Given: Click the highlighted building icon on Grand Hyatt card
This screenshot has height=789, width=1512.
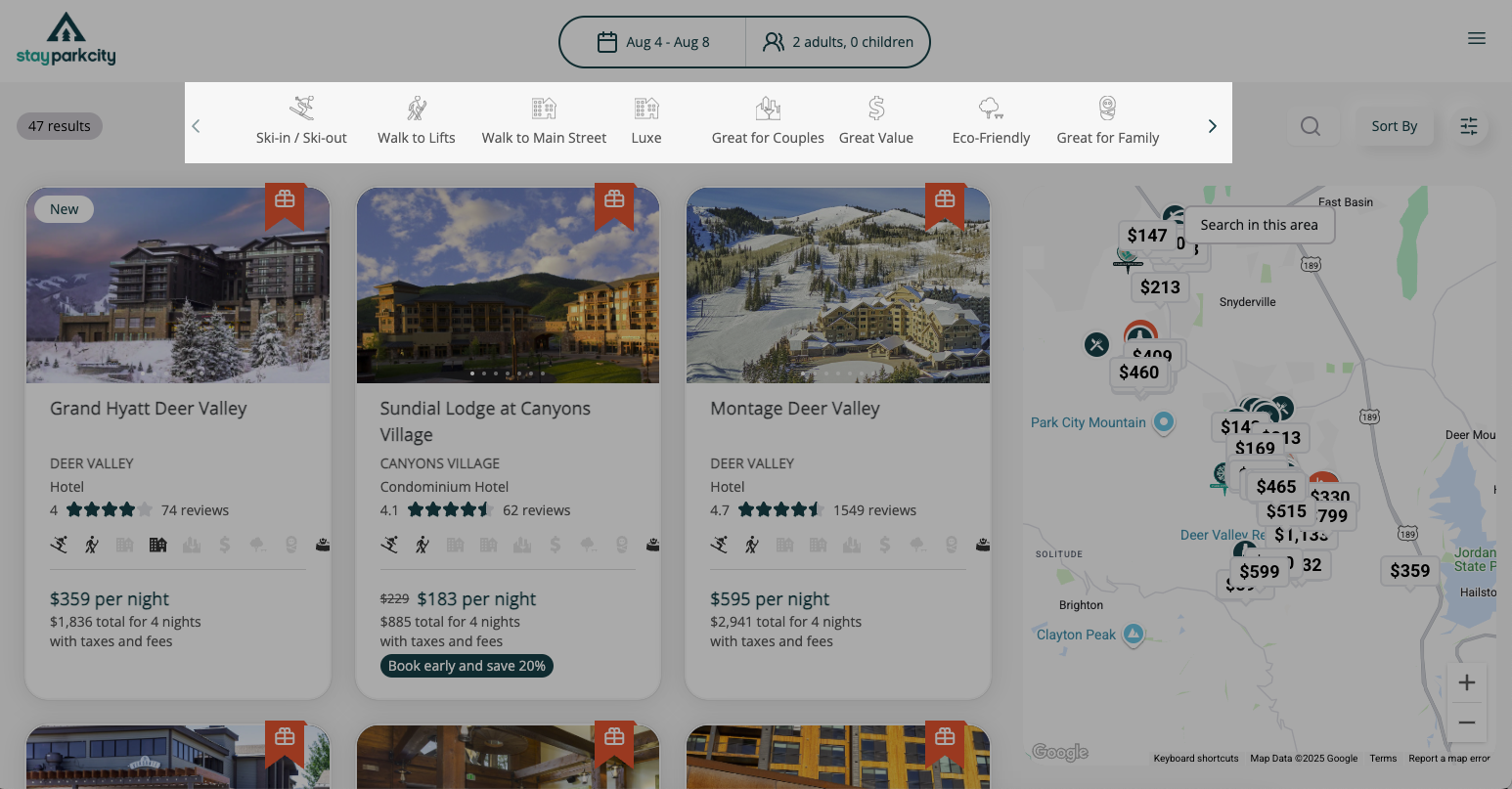Looking at the screenshot, I should (157, 545).
